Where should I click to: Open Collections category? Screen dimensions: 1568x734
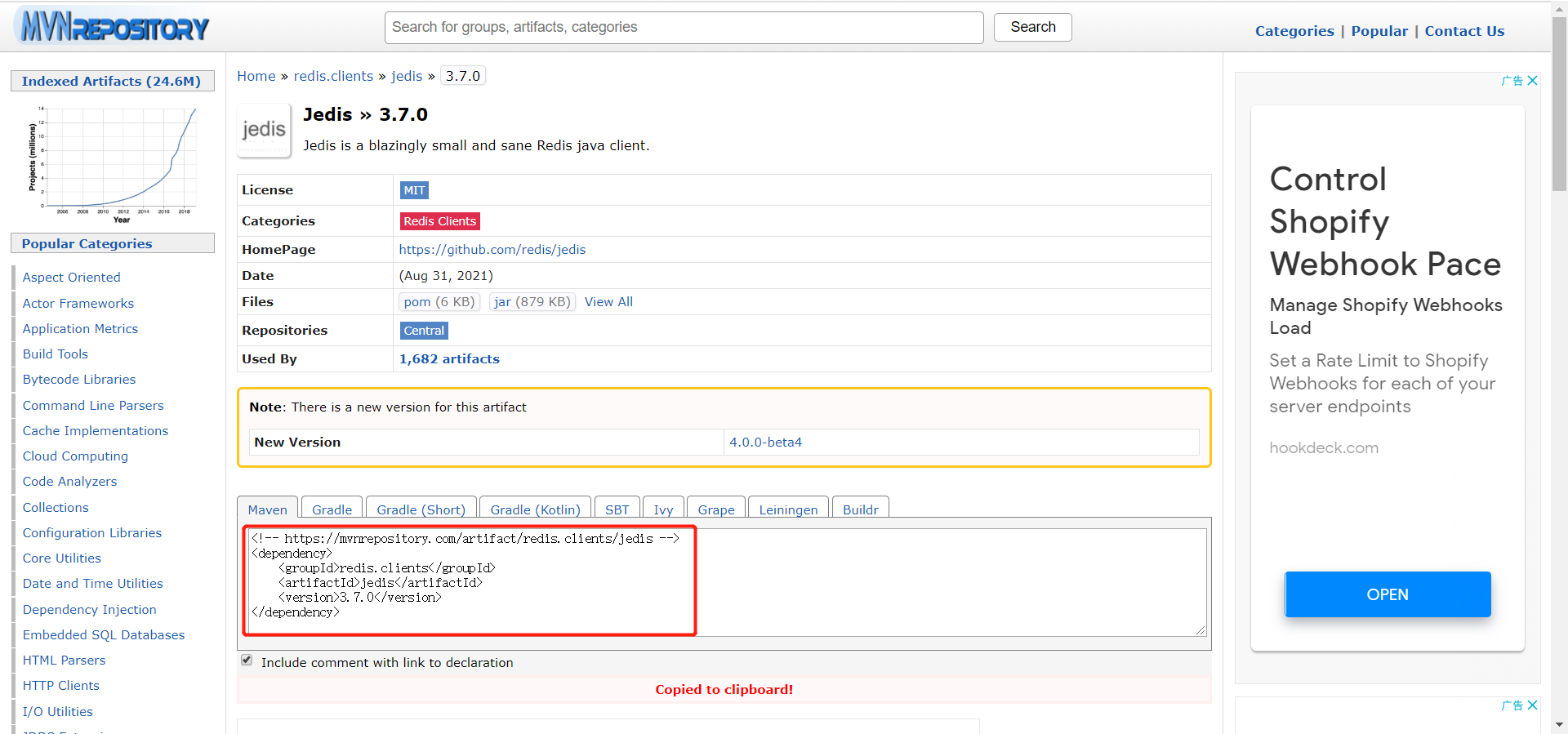pos(56,508)
